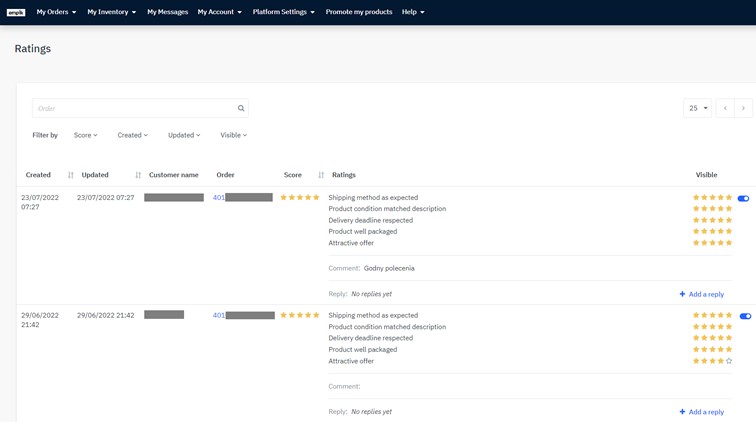Open the Visible filter dropdown
Image resolution: width=756 pixels, height=422 pixels.
point(233,135)
